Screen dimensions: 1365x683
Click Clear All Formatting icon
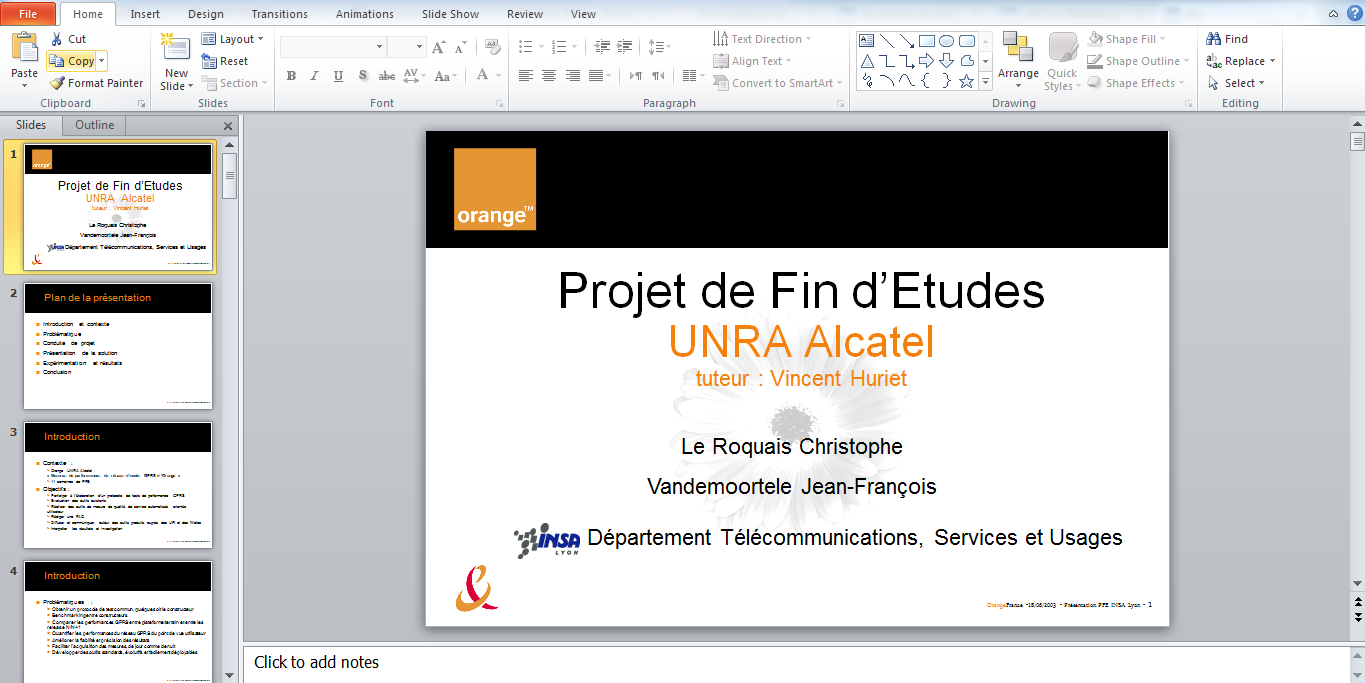pyautogui.click(x=492, y=47)
